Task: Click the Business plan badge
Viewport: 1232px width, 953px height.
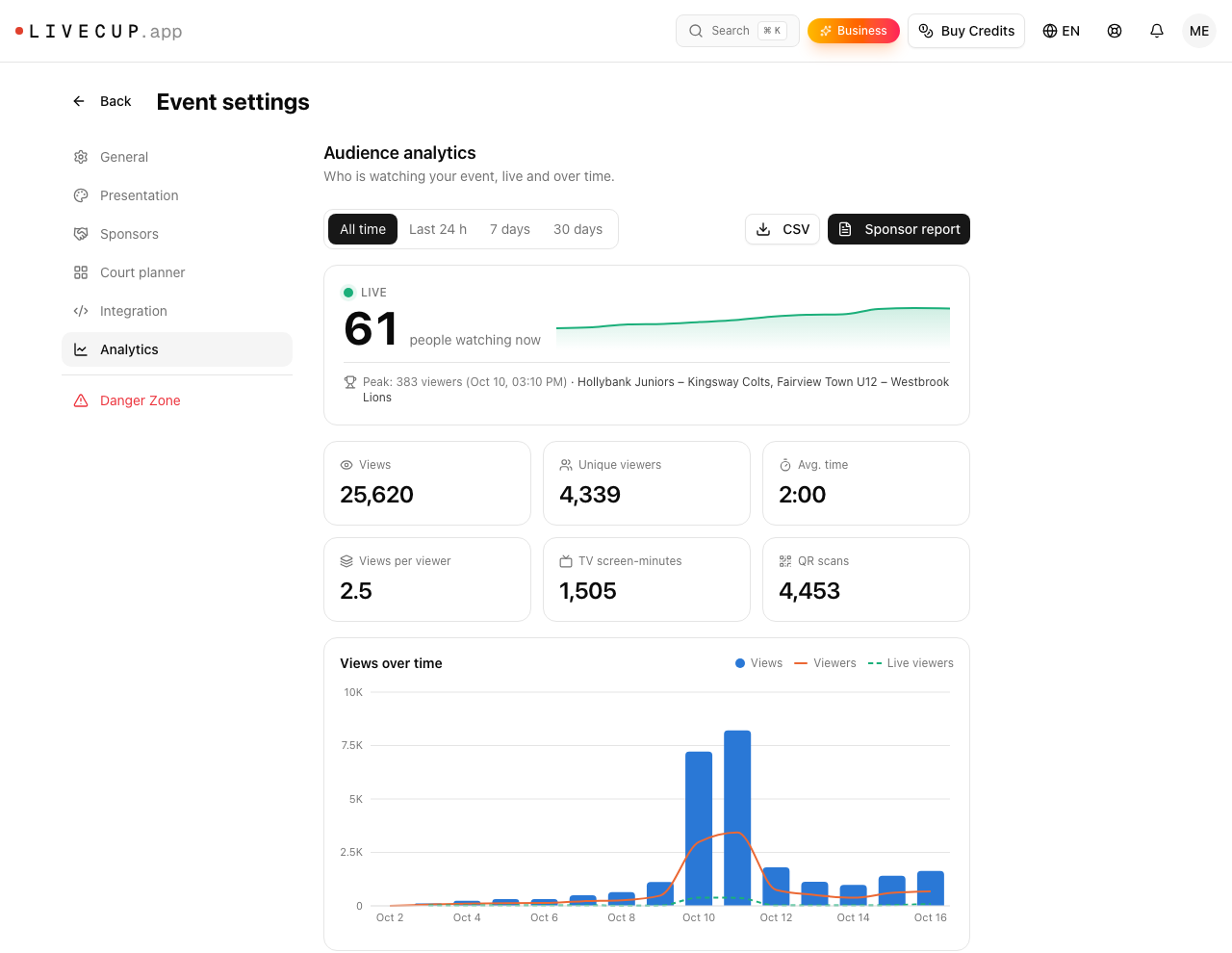Action: [854, 31]
